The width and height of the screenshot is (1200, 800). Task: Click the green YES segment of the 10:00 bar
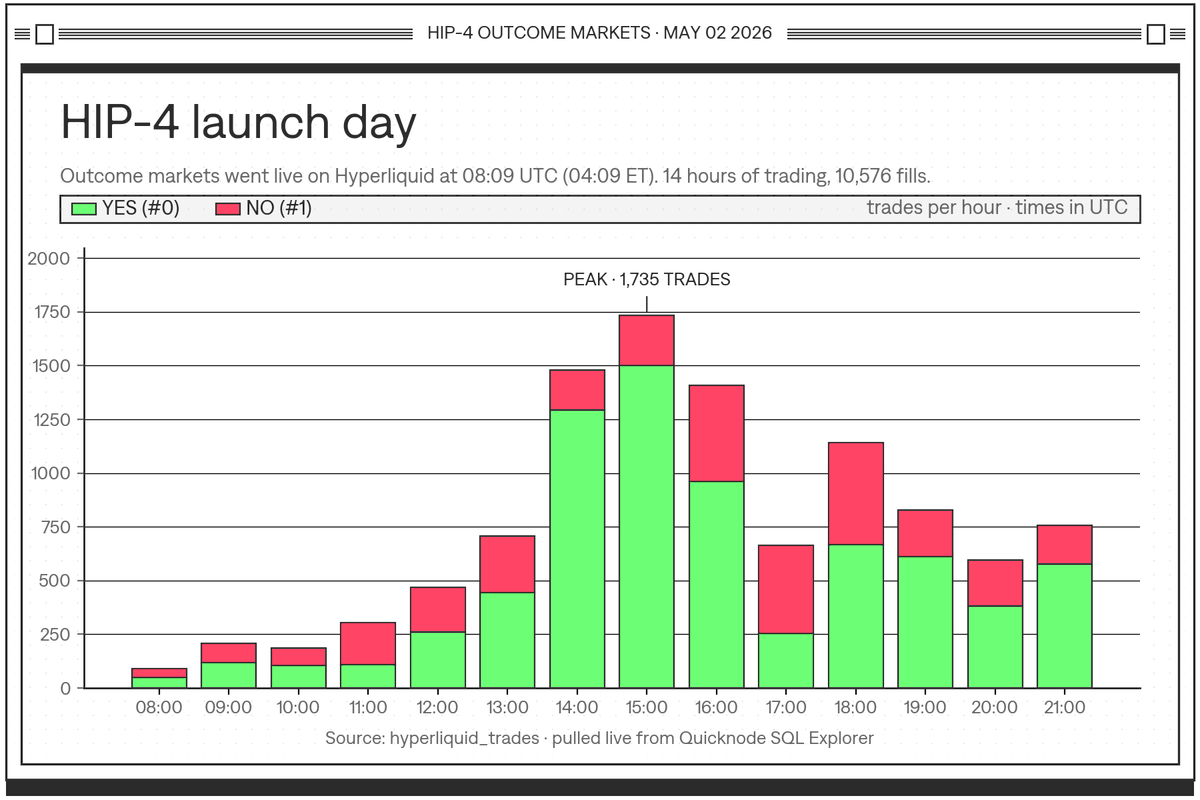click(298, 677)
